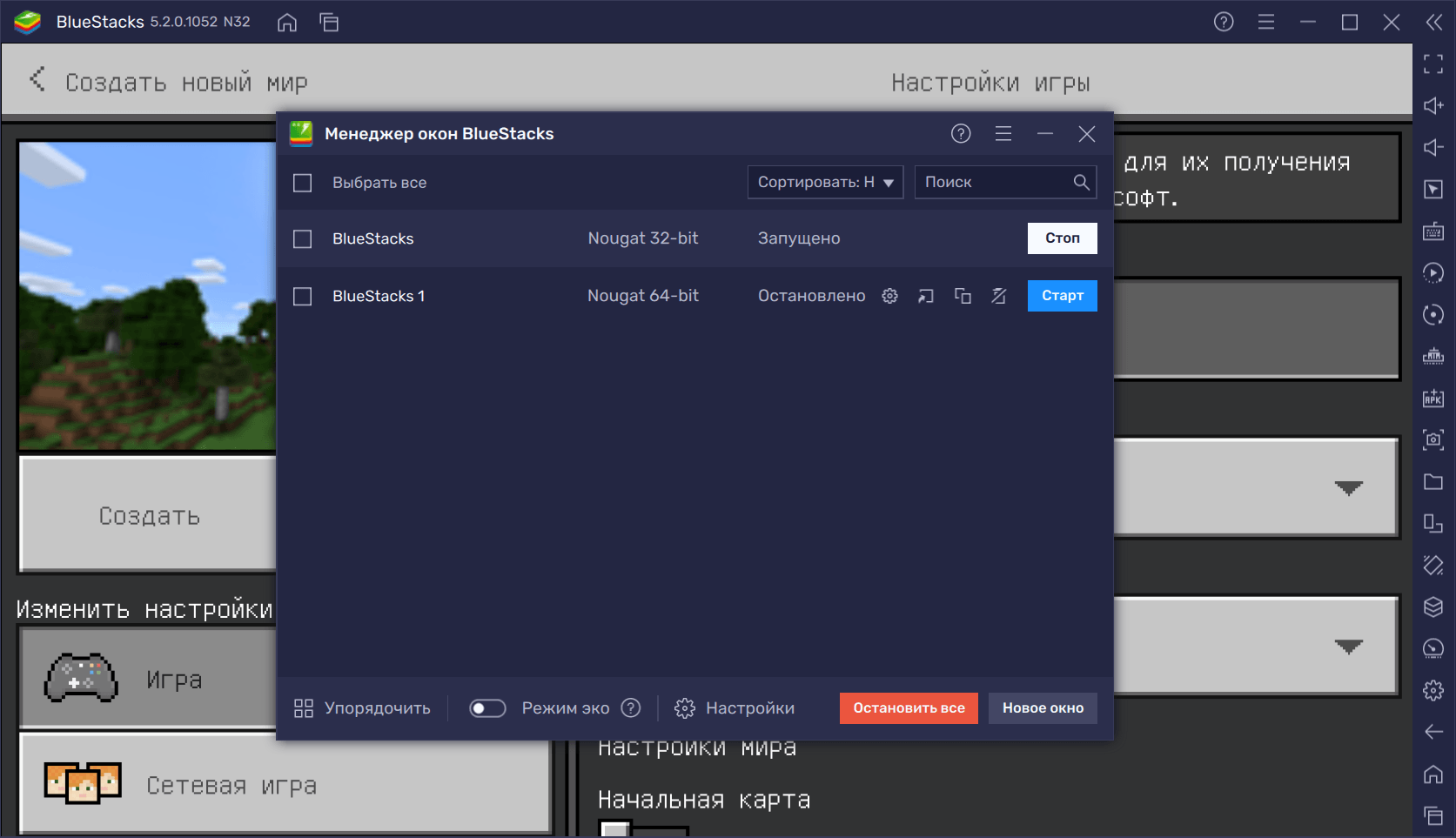The width and height of the screenshot is (1456, 838).
Task: Start the BlueStacks 1 instance
Action: (x=1062, y=296)
